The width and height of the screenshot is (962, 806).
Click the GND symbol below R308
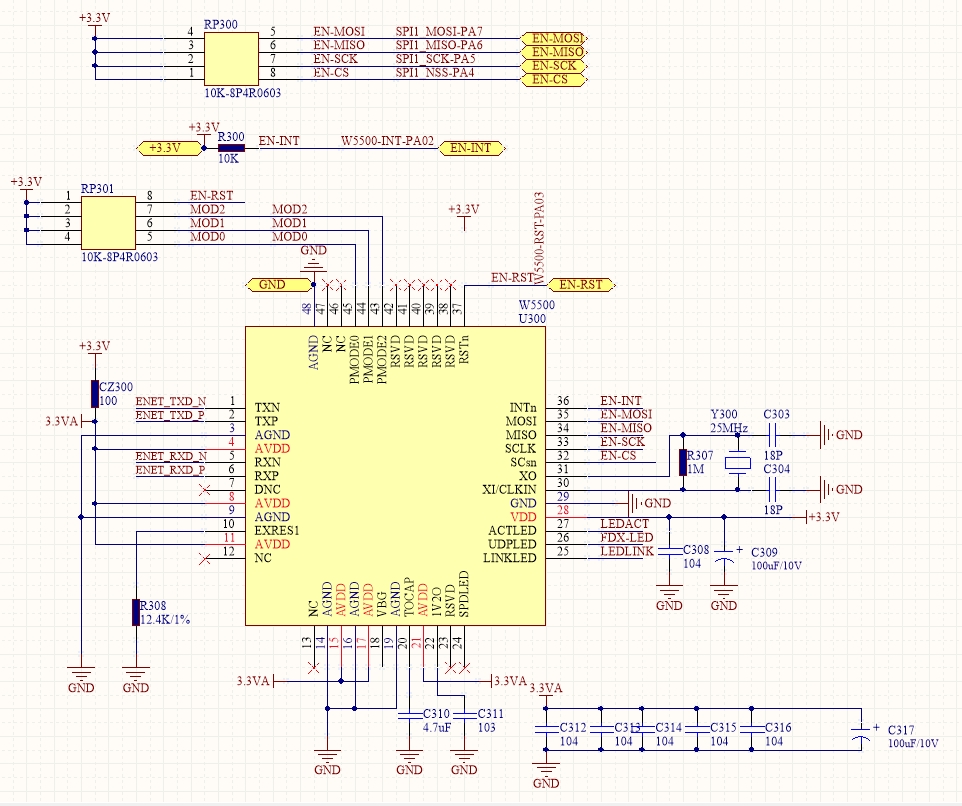pos(136,680)
